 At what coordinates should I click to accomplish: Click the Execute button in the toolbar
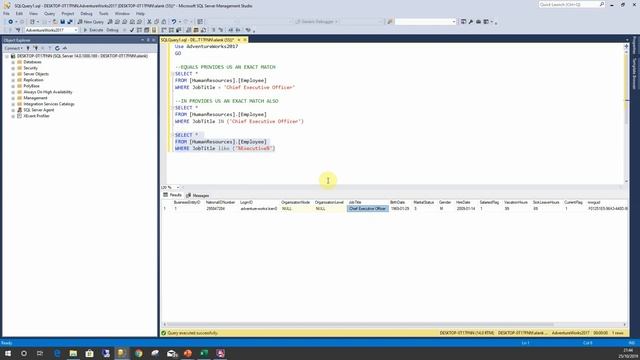click(93, 30)
